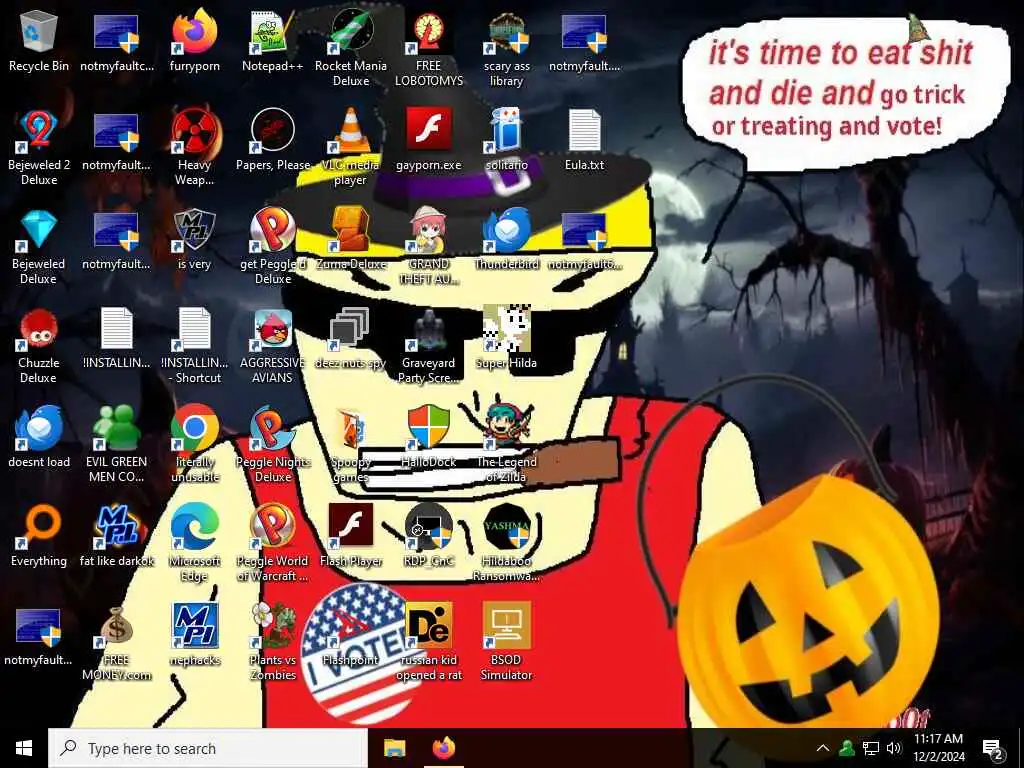The width and height of the screenshot is (1024, 768).
Task: Open clock showing 11:17 AM
Action: pyautogui.click(x=938, y=748)
